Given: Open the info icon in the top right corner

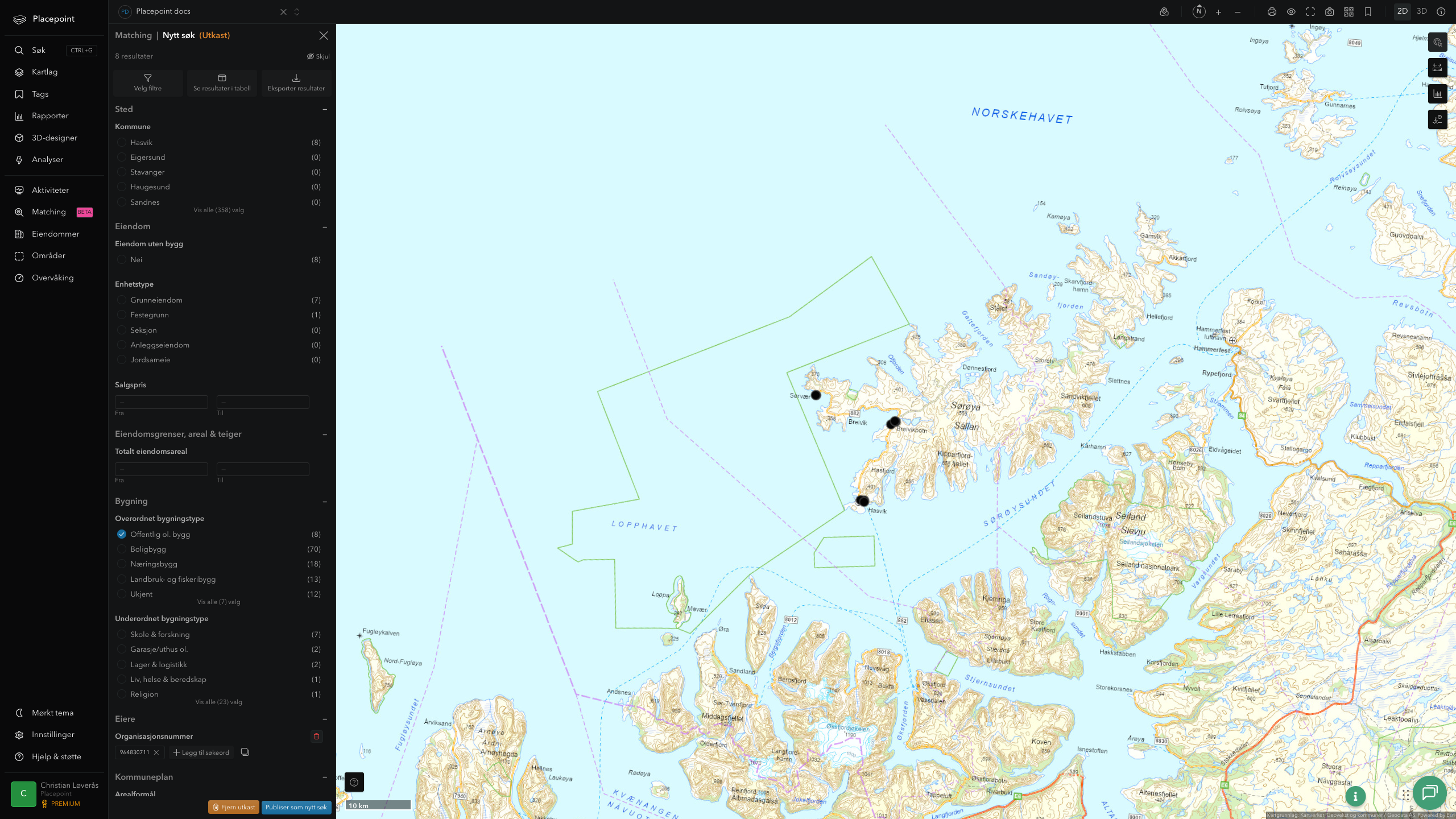Looking at the screenshot, I should tap(1441, 11).
